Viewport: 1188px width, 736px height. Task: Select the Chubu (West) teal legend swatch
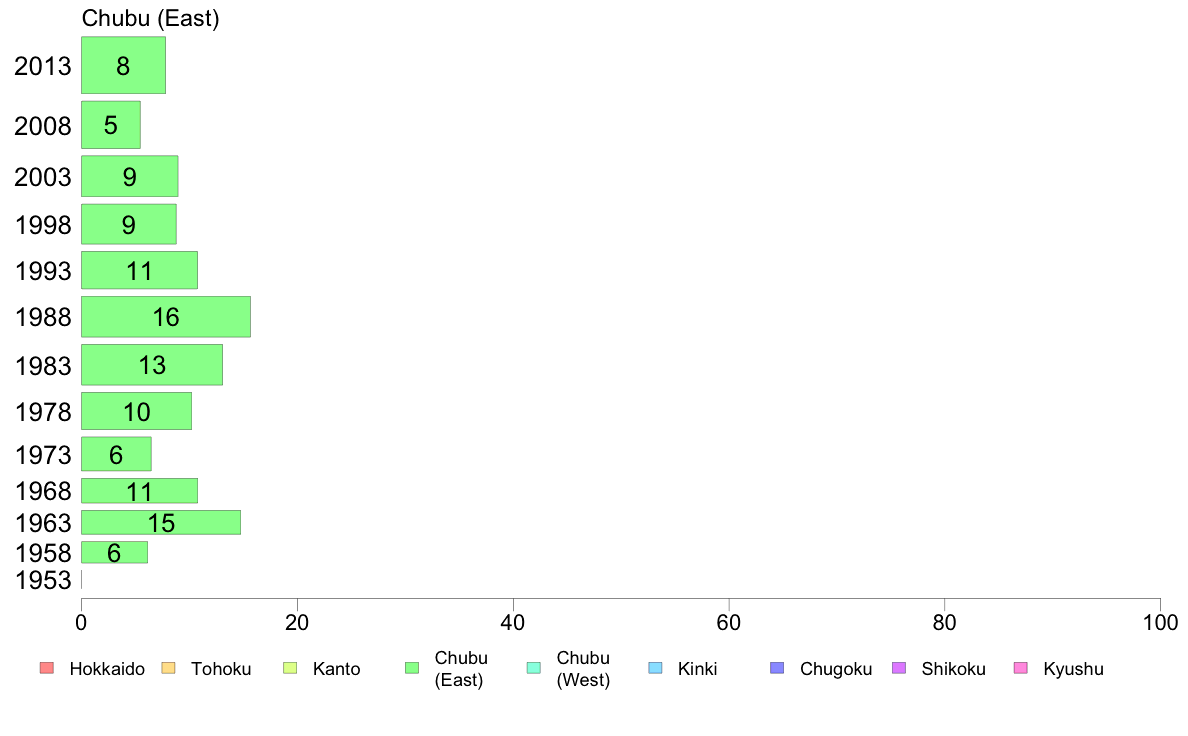click(533, 668)
